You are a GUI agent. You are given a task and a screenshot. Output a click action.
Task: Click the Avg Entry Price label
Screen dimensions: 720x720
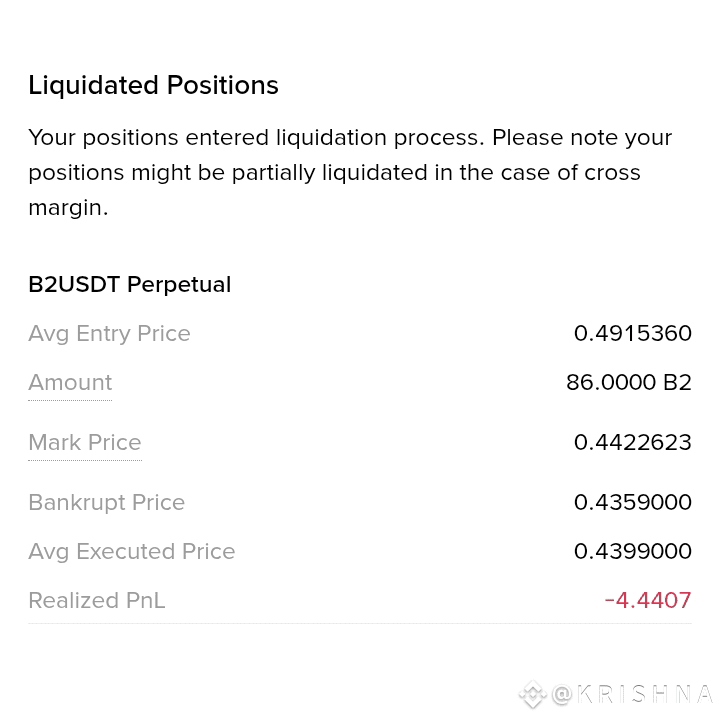click(x=109, y=334)
